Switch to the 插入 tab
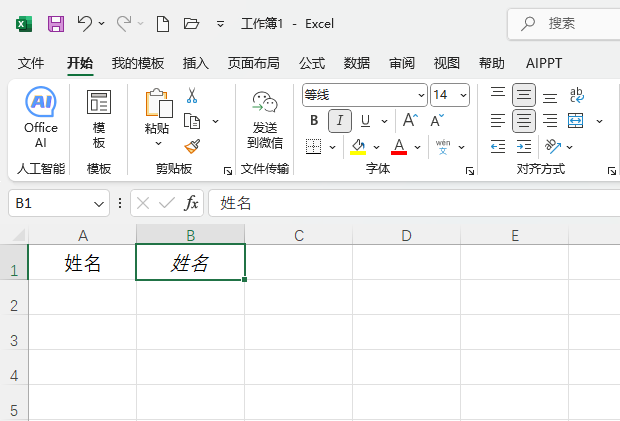The image size is (620, 421). click(196, 63)
